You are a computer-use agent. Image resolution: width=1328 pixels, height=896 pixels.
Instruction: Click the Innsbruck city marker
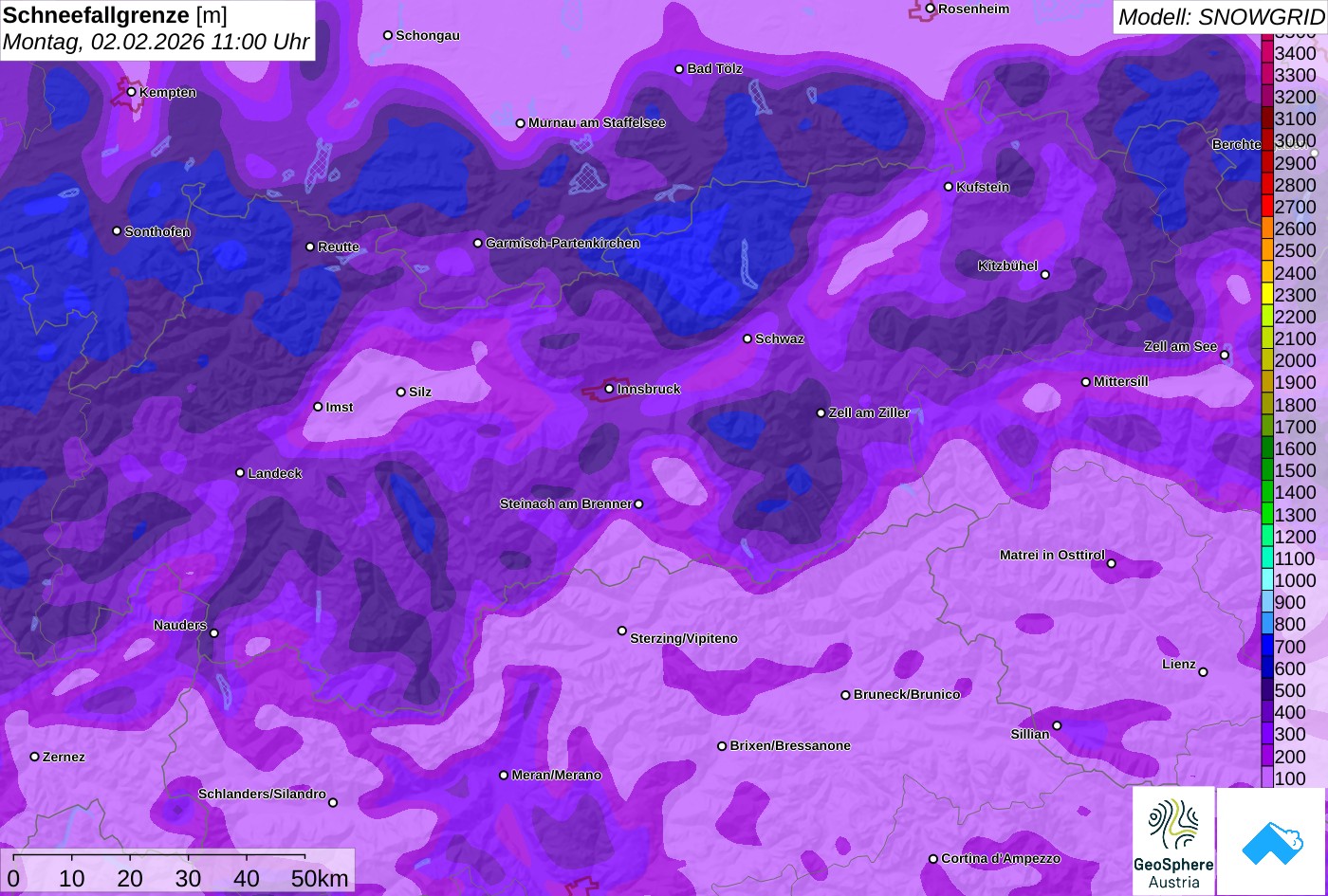click(x=610, y=389)
